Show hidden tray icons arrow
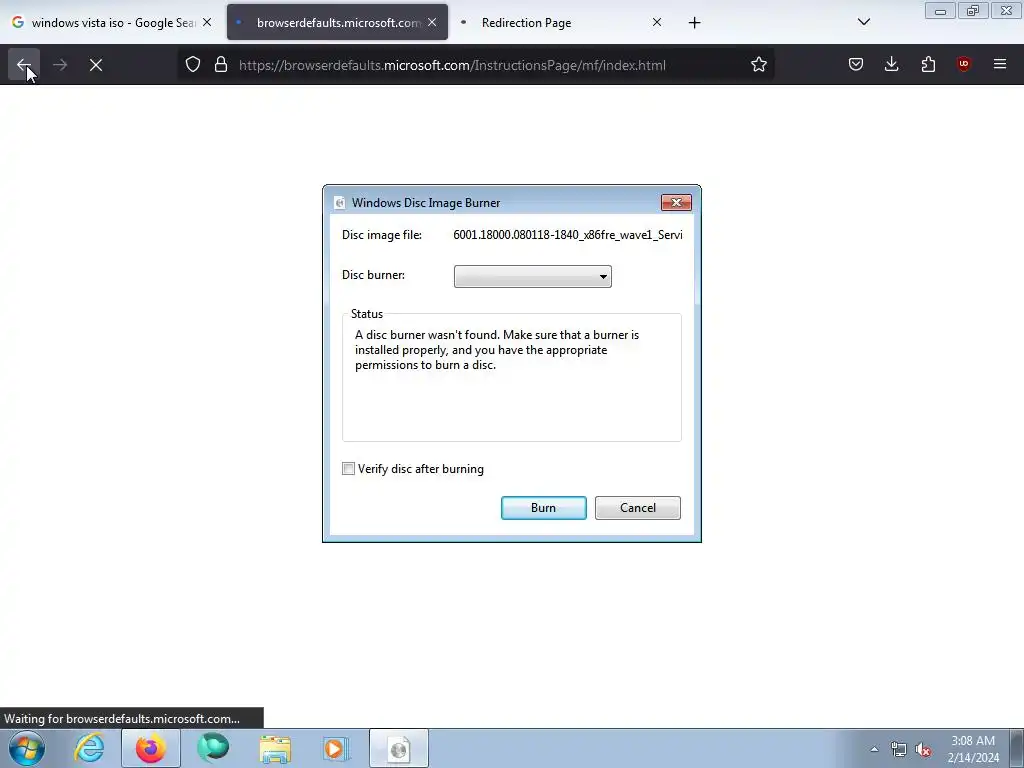Screen dimensions: 1024x768 click(874, 749)
